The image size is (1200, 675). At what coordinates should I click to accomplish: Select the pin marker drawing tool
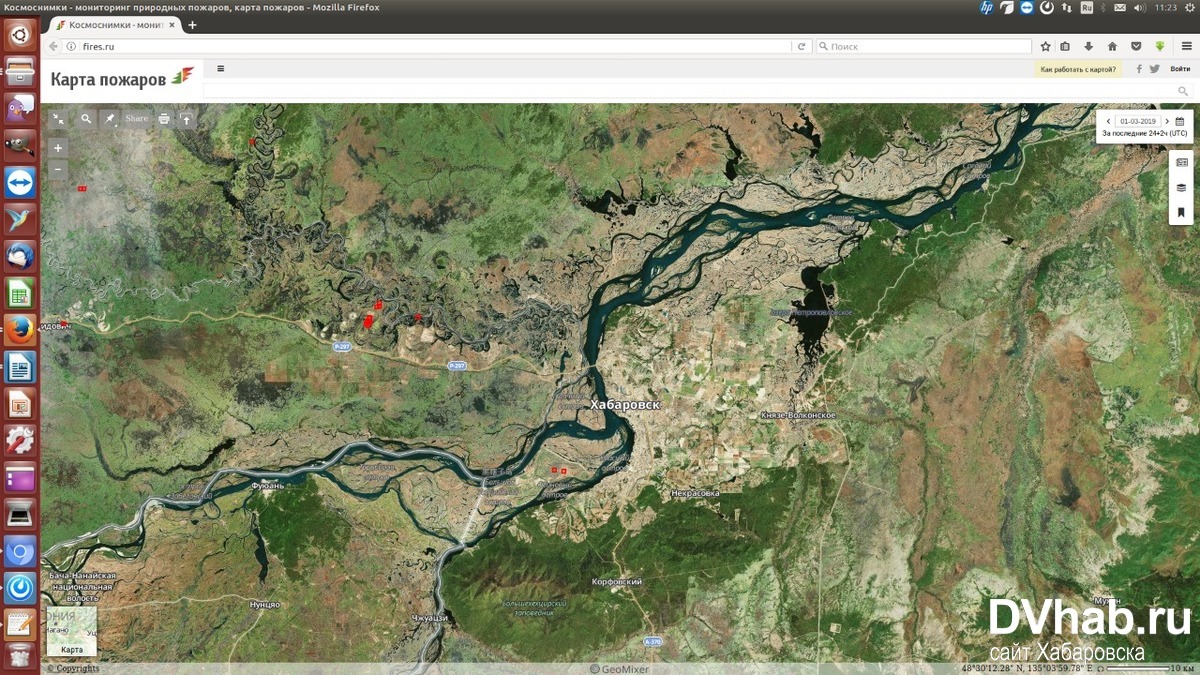(111, 118)
